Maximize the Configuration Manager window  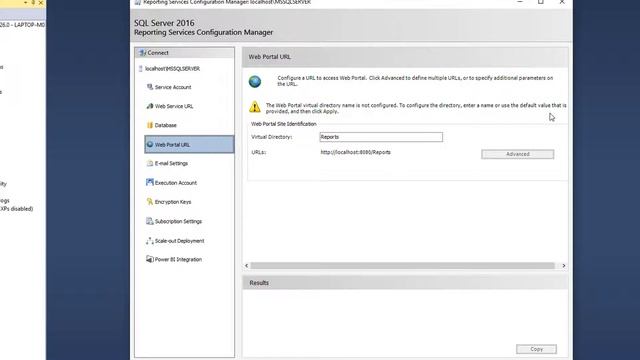[541, 2]
